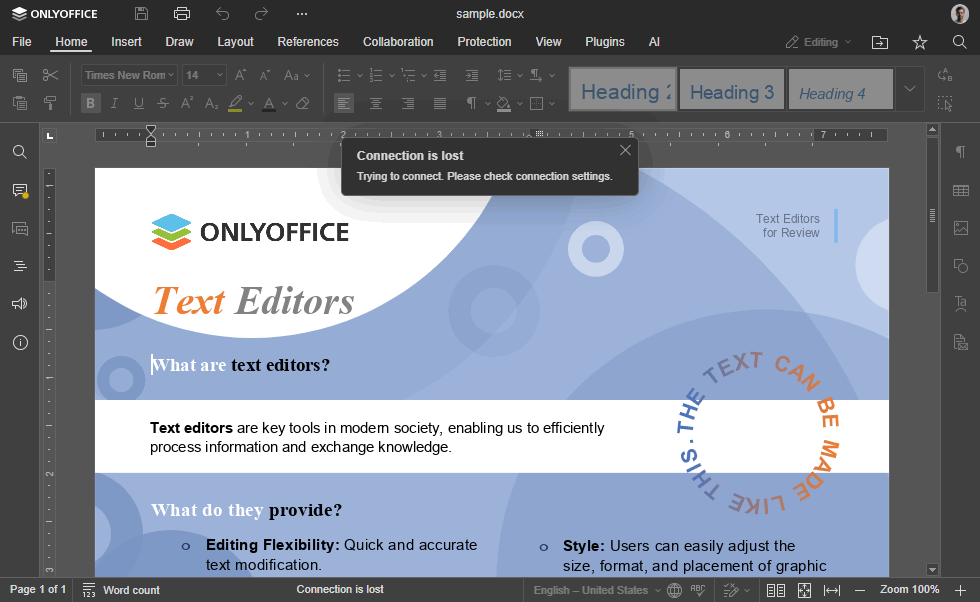This screenshot has height=602, width=980.
Task: Click the Strikethrough formatting icon
Action: tap(163, 103)
